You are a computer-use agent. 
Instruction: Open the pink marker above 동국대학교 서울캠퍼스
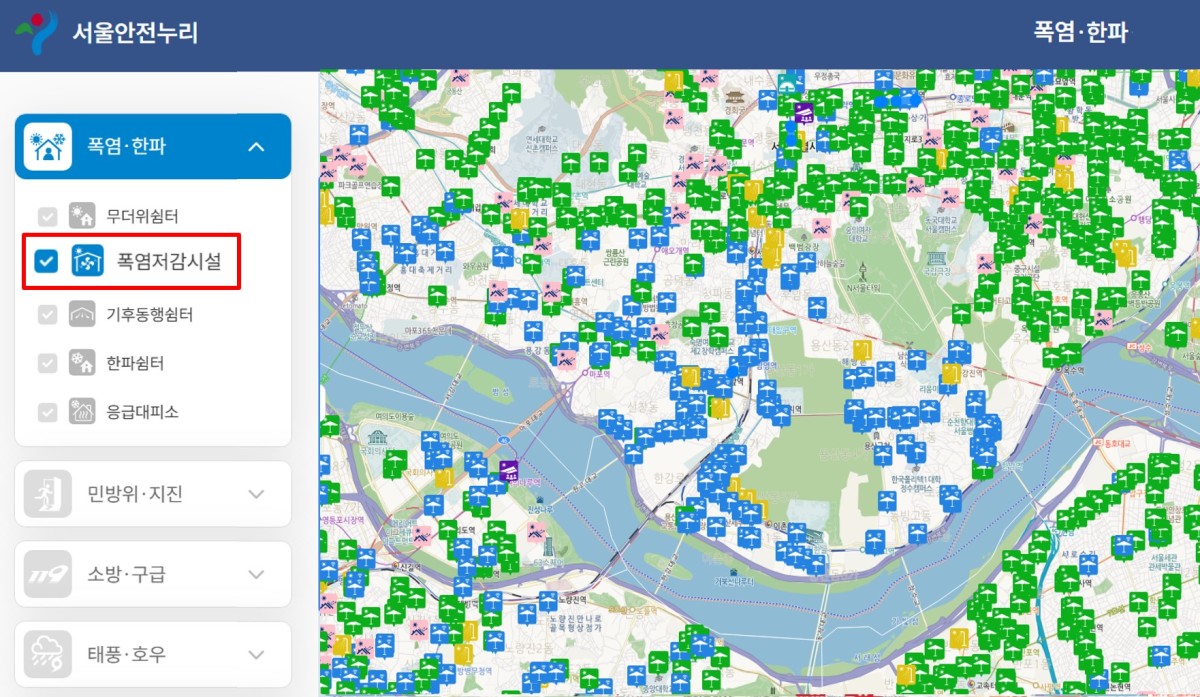point(950,197)
